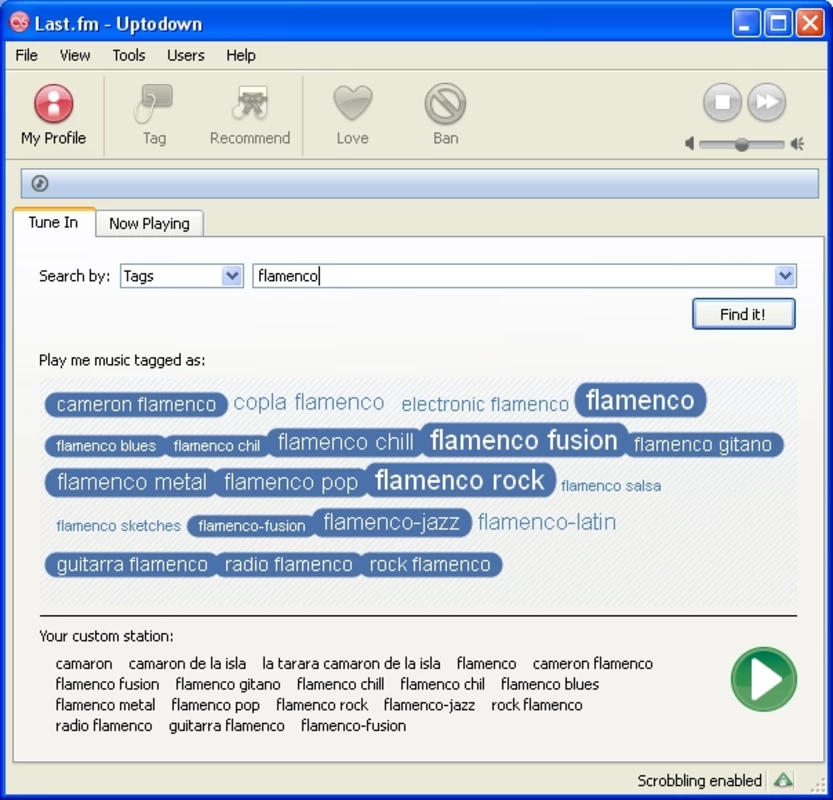
Task: Click 'camaron' in custom station list
Action: pyautogui.click(x=84, y=663)
